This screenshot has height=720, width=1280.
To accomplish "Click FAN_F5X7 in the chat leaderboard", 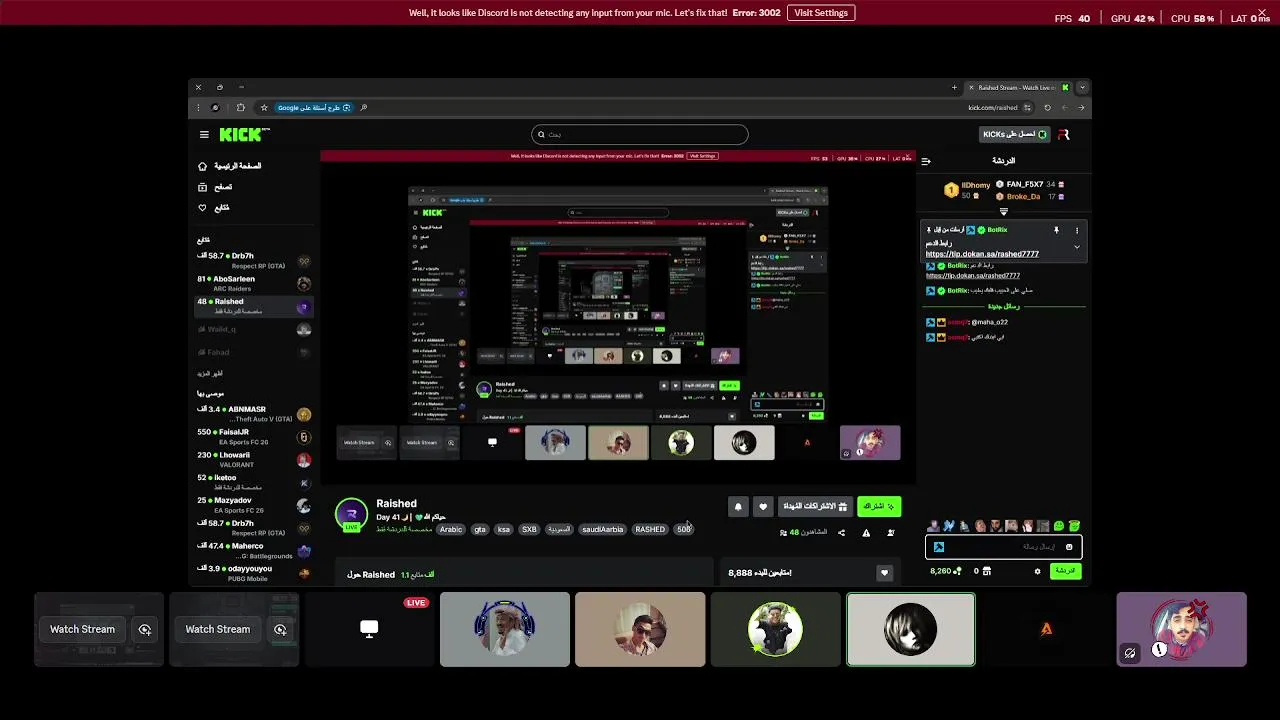I will (x=1025, y=185).
